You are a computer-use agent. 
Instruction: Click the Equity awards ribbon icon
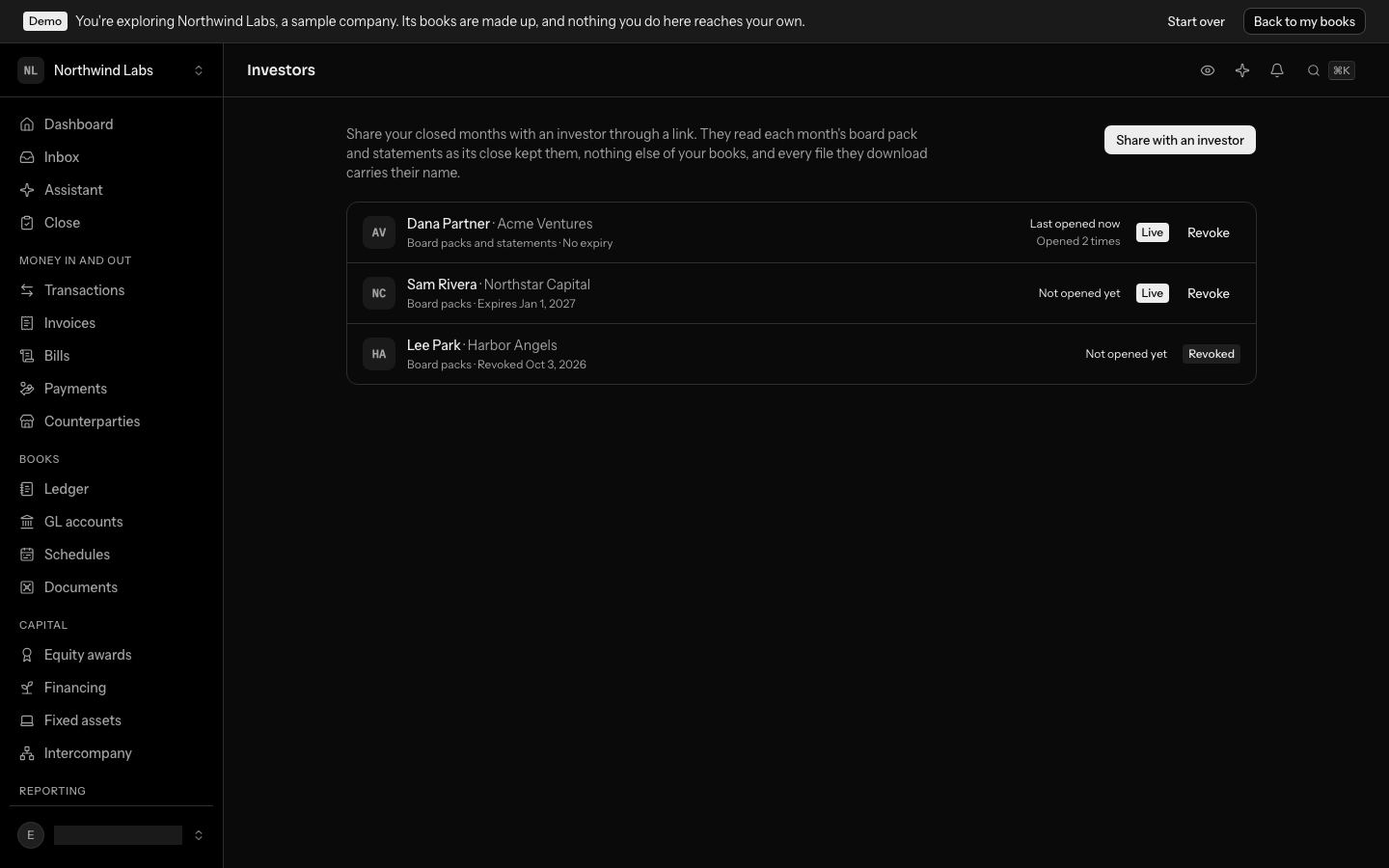coord(27,655)
